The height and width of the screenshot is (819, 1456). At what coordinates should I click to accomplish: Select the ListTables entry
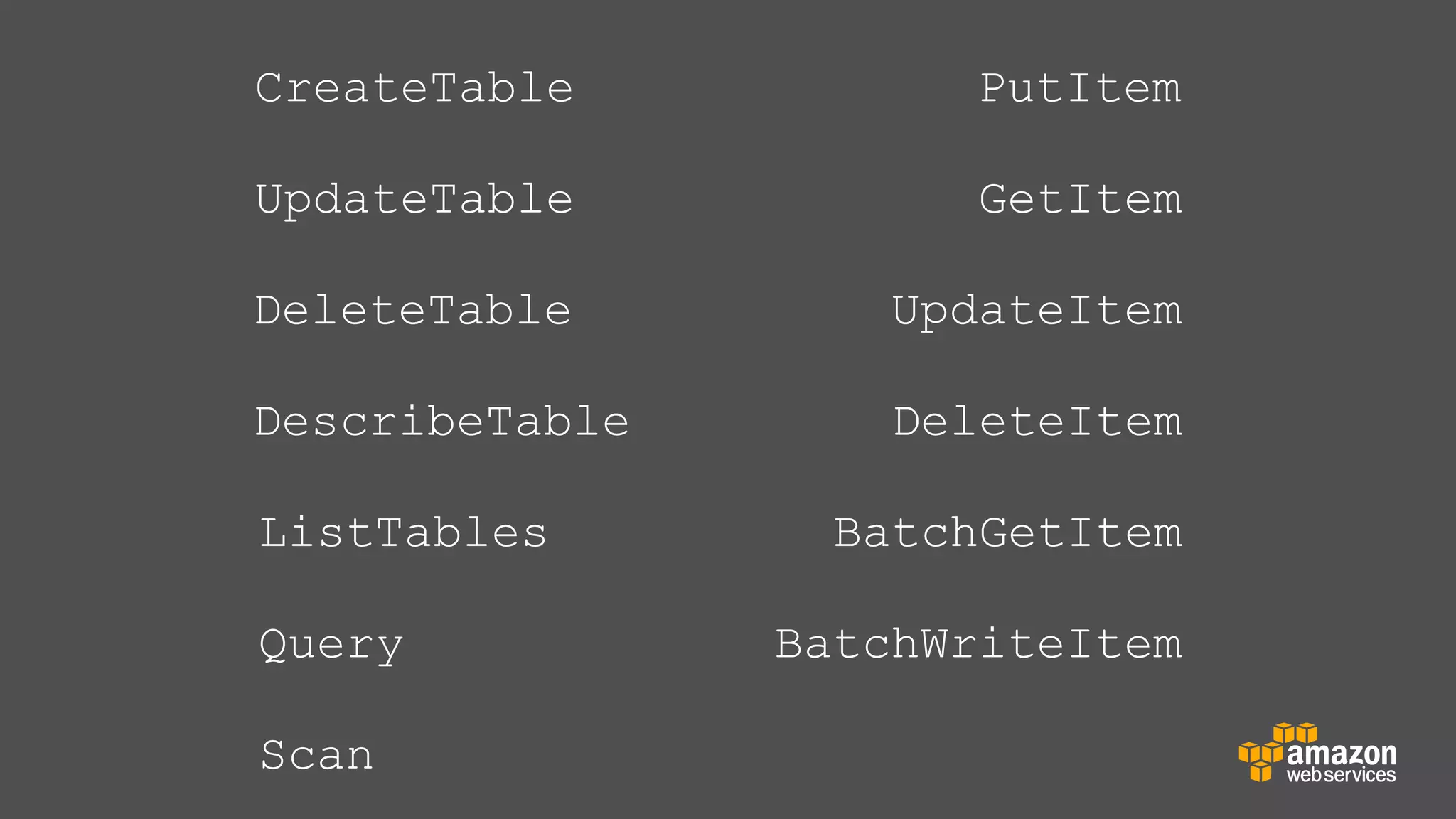tap(403, 532)
